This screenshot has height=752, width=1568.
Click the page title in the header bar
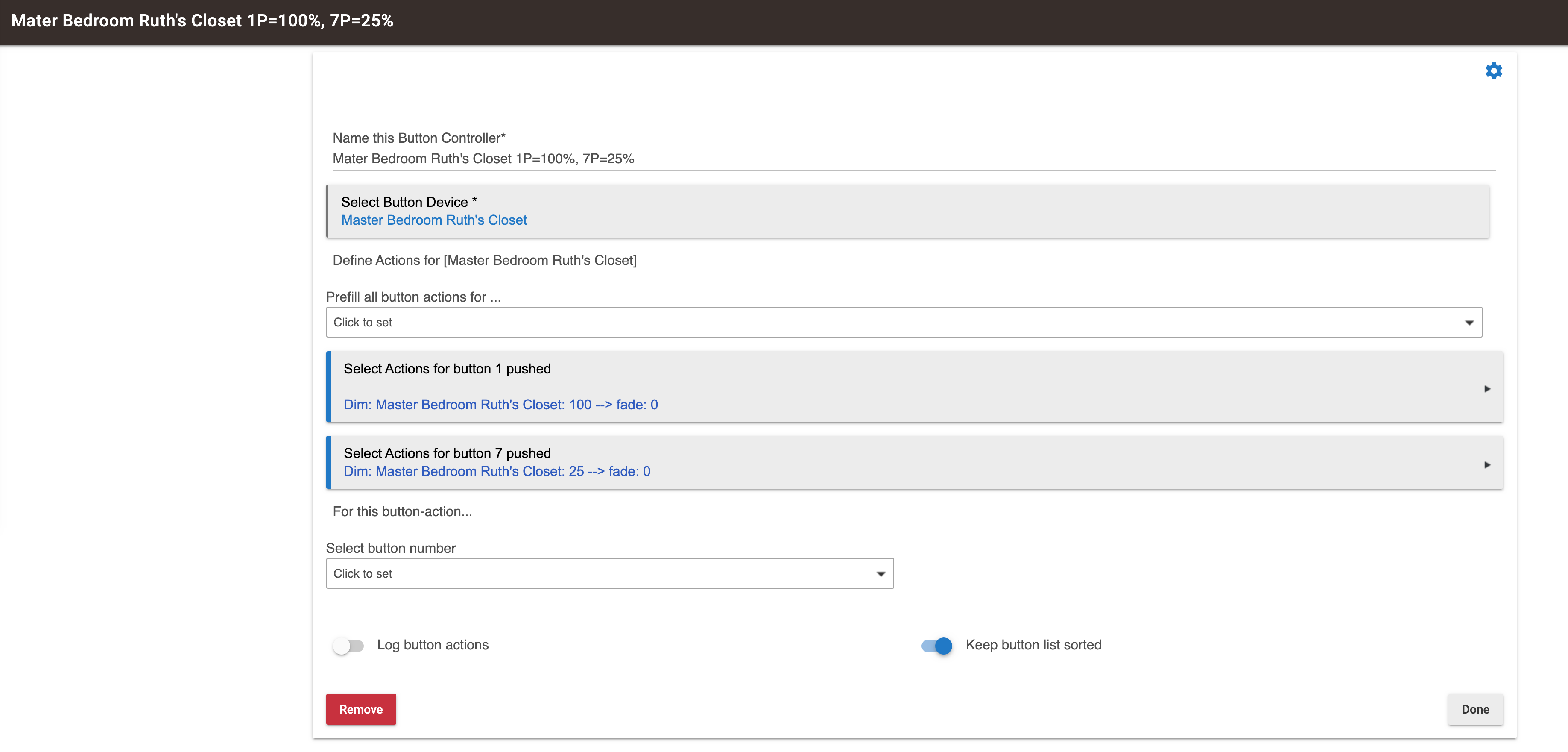tap(202, 21)
